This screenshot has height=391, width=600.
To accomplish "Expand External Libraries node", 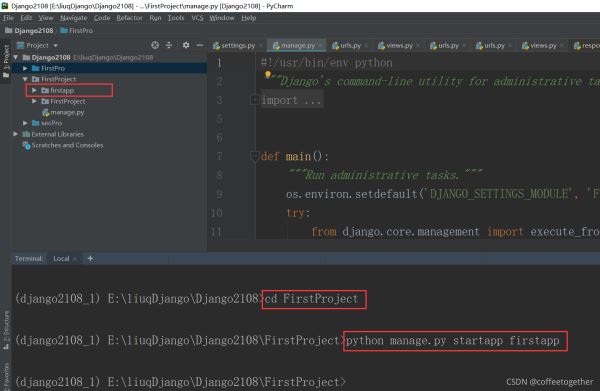I will click(15, 134).
